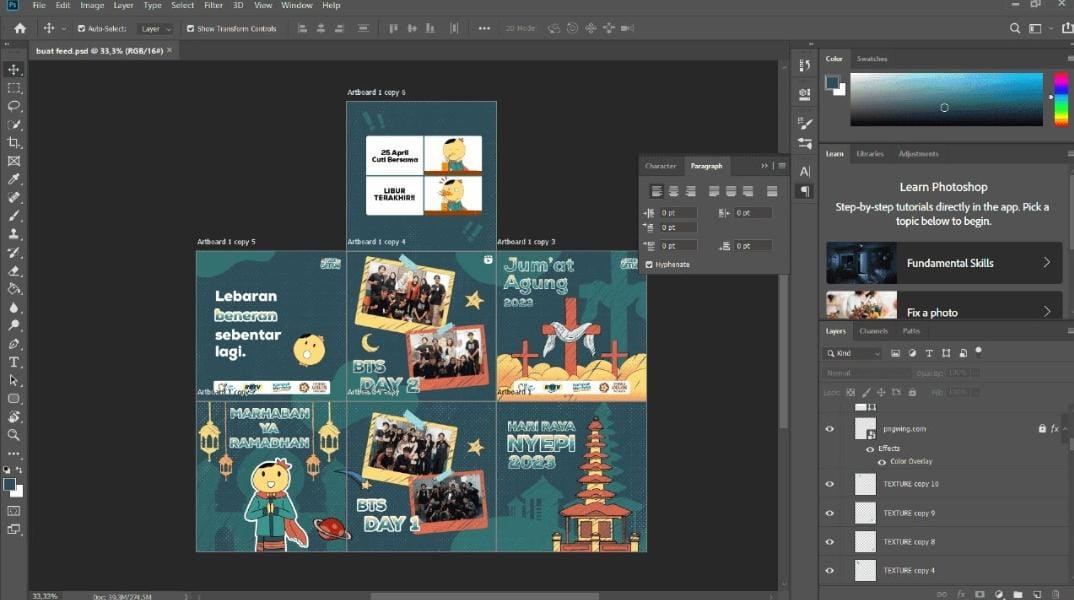Close the buat feed.psd document tab
Image resolution: width=1074 pixels, height=600 pixels.
tap(170, 50)
